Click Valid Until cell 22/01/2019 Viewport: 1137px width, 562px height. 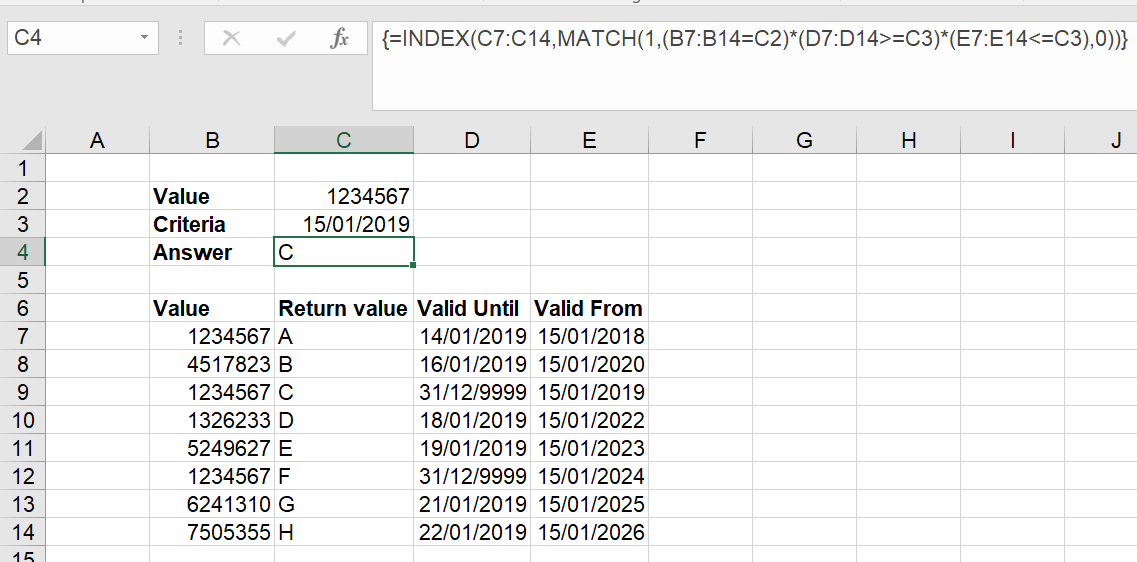[x=472, y=532]
